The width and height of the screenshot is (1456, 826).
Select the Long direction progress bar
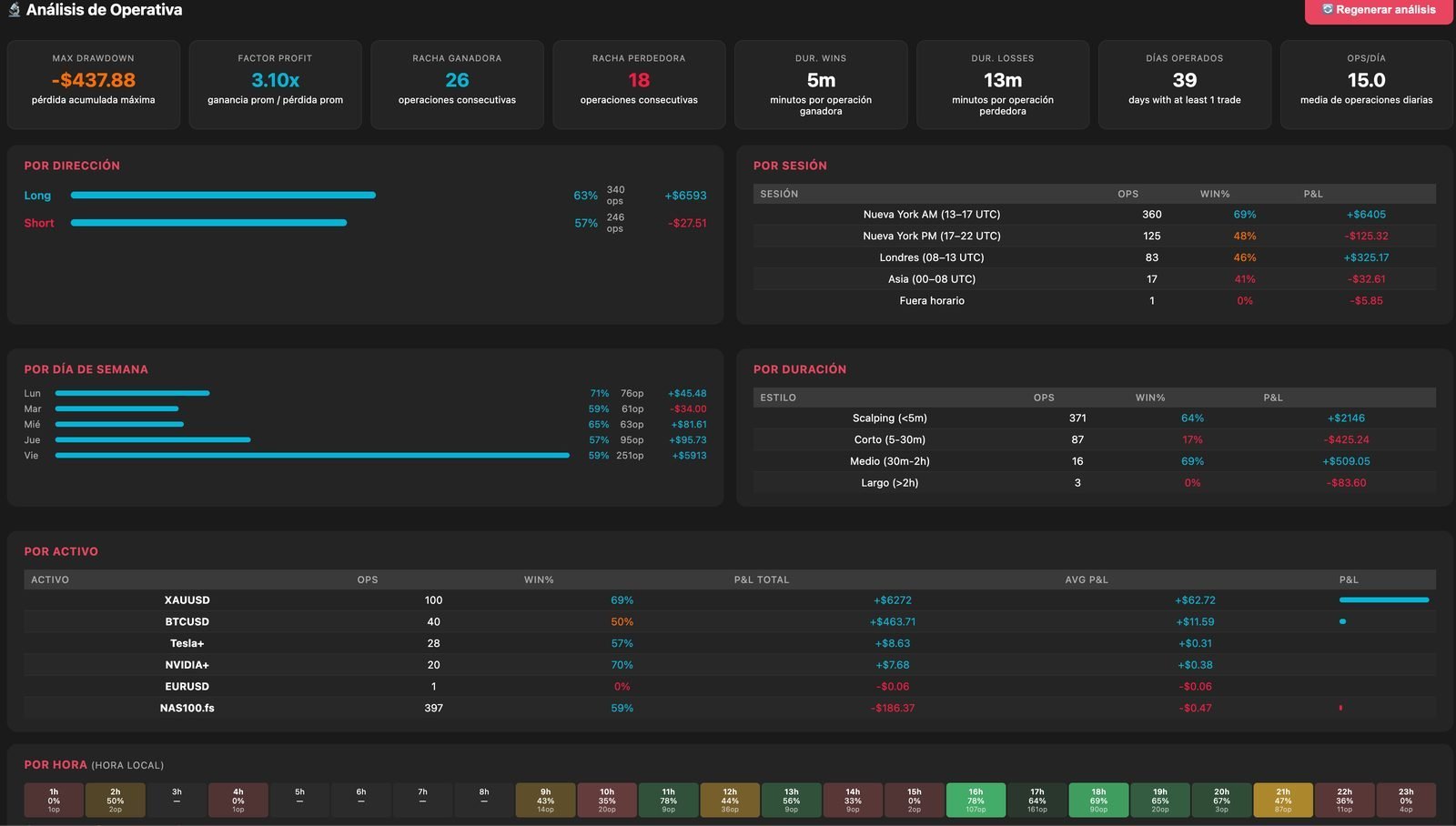click(223, 195)
